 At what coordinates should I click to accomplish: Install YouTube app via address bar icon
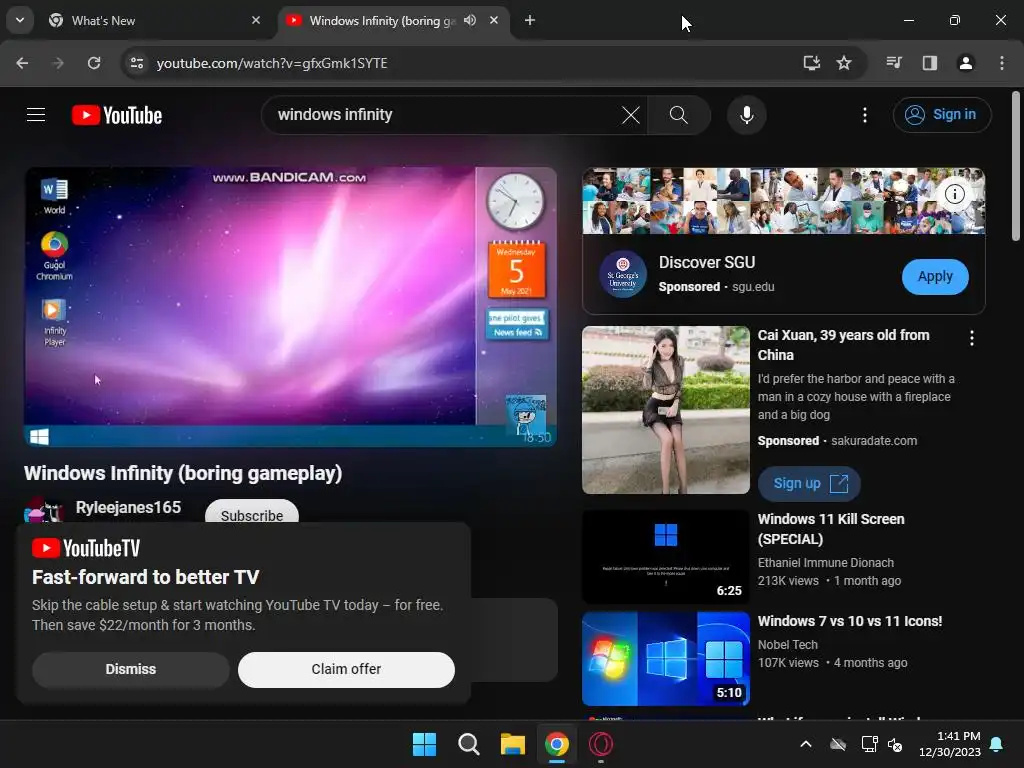click(811, 63)
